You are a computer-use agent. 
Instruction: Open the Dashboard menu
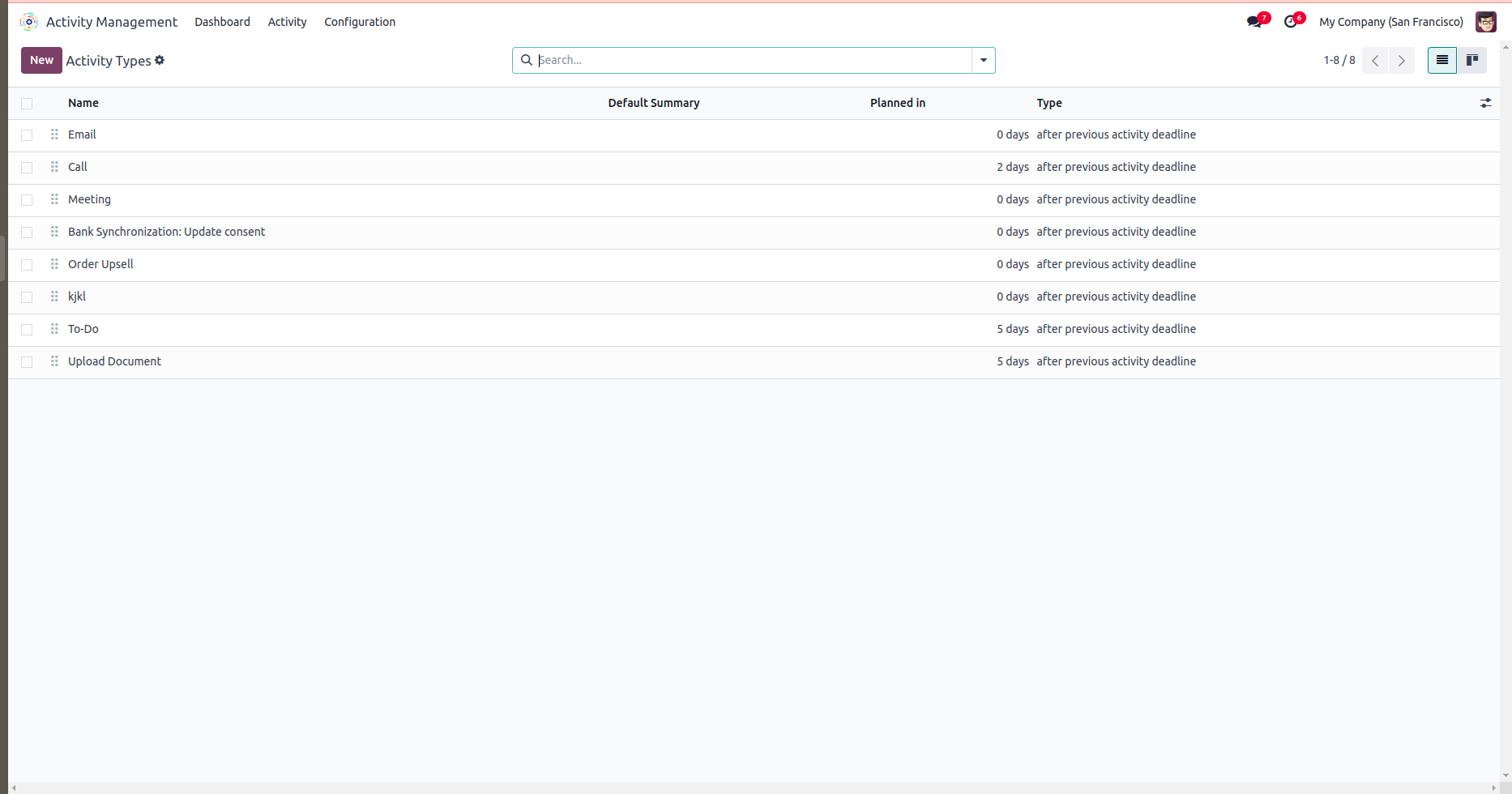222,22
